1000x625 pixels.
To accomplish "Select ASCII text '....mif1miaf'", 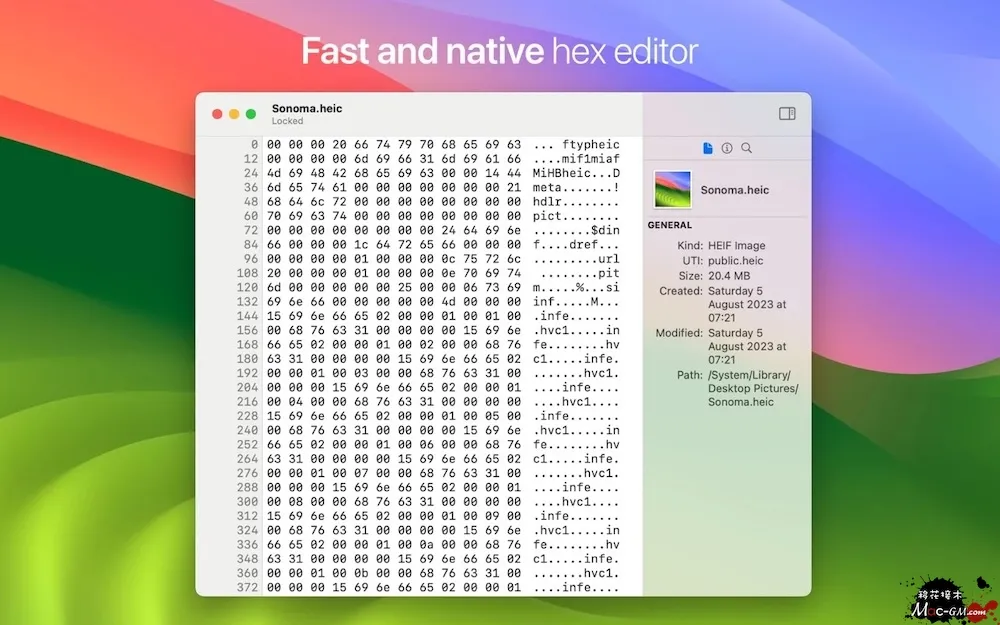I will (x=576, y=159).
